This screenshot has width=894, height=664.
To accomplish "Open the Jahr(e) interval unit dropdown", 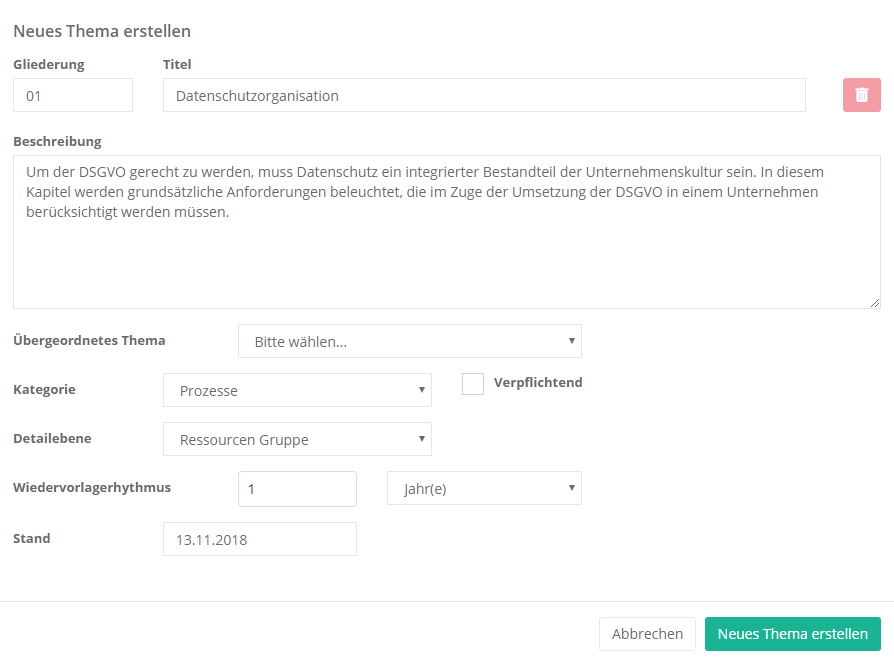I will 484,488.
